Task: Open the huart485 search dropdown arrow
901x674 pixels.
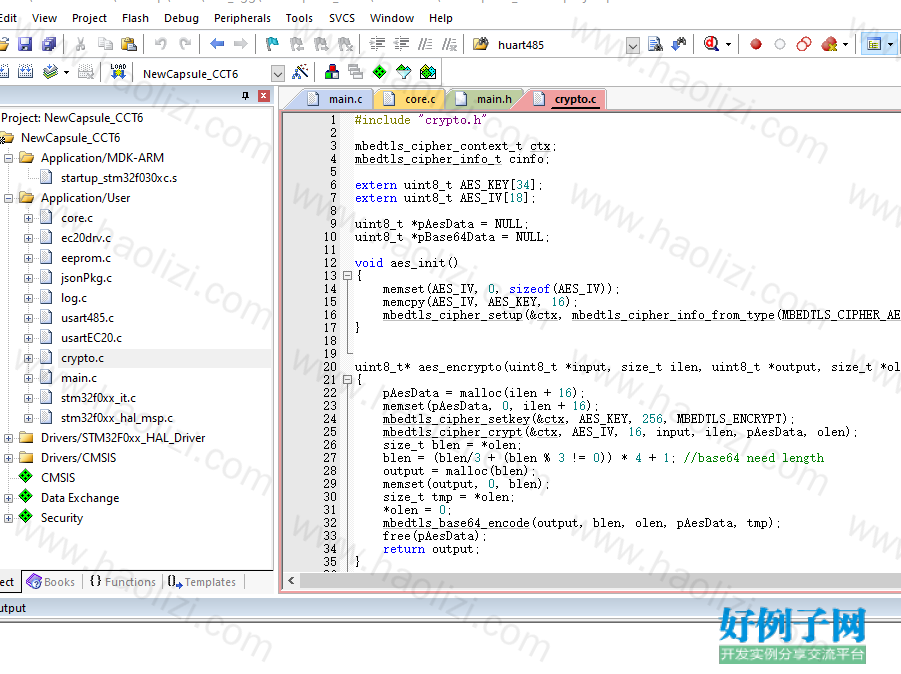Action: (632, 45)
